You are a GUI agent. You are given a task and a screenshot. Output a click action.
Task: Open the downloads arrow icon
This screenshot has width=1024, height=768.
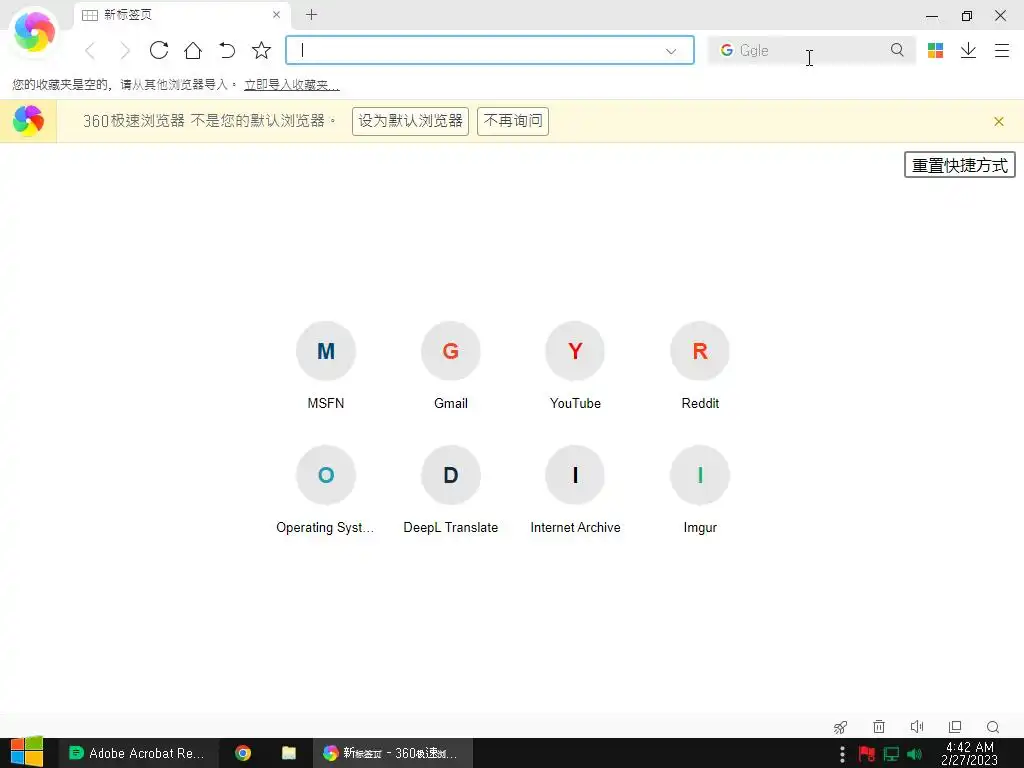(968, 50)
